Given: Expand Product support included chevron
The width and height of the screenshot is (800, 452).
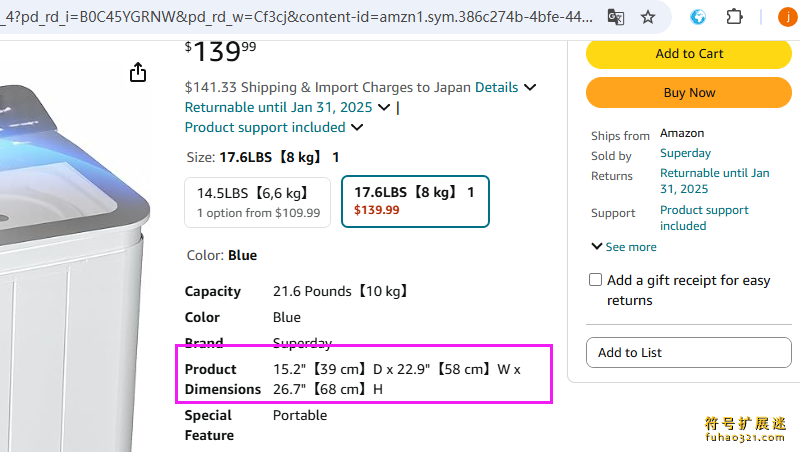Looking at the screenshot, I should [x=357, y=127].
